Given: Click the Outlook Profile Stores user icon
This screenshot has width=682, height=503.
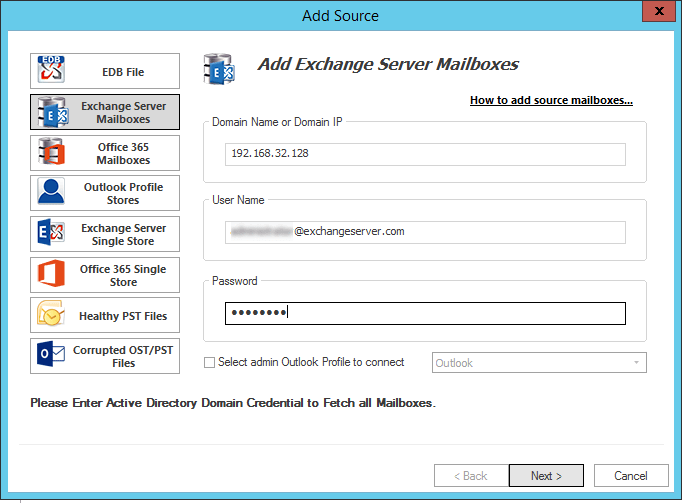Looking at the screenshot, I should (x=51, y=191).
